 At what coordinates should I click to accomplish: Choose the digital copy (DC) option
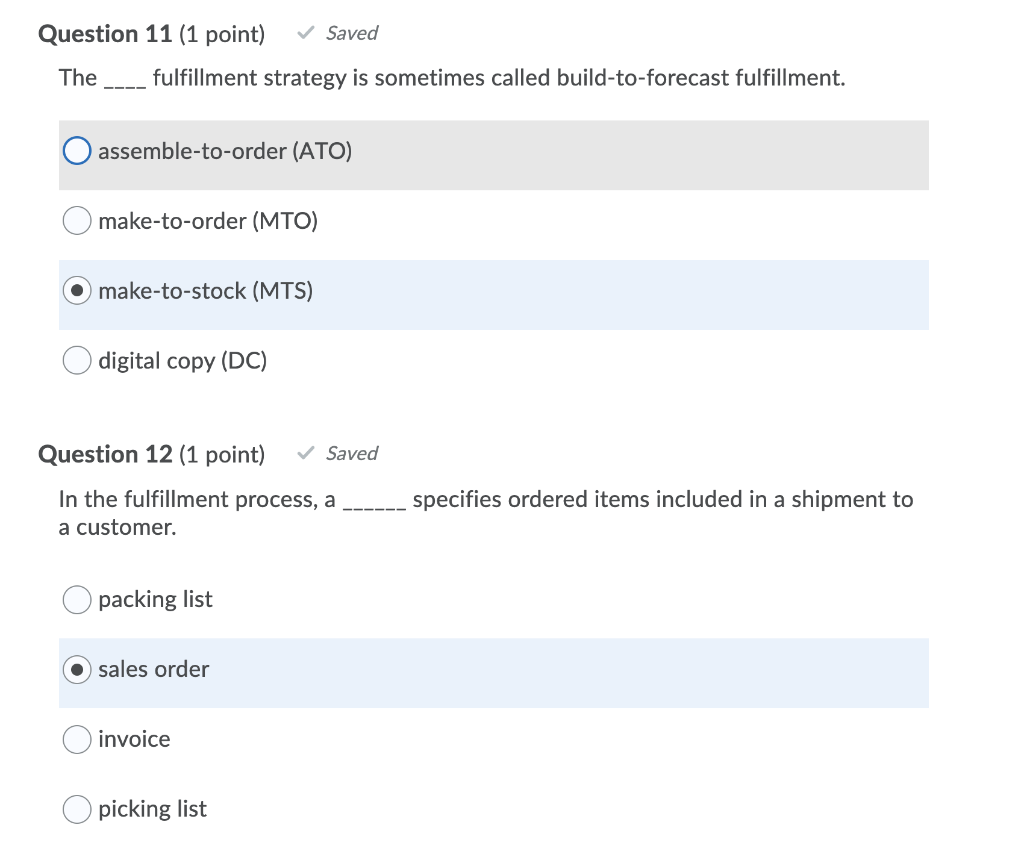(x=76, y=360)
